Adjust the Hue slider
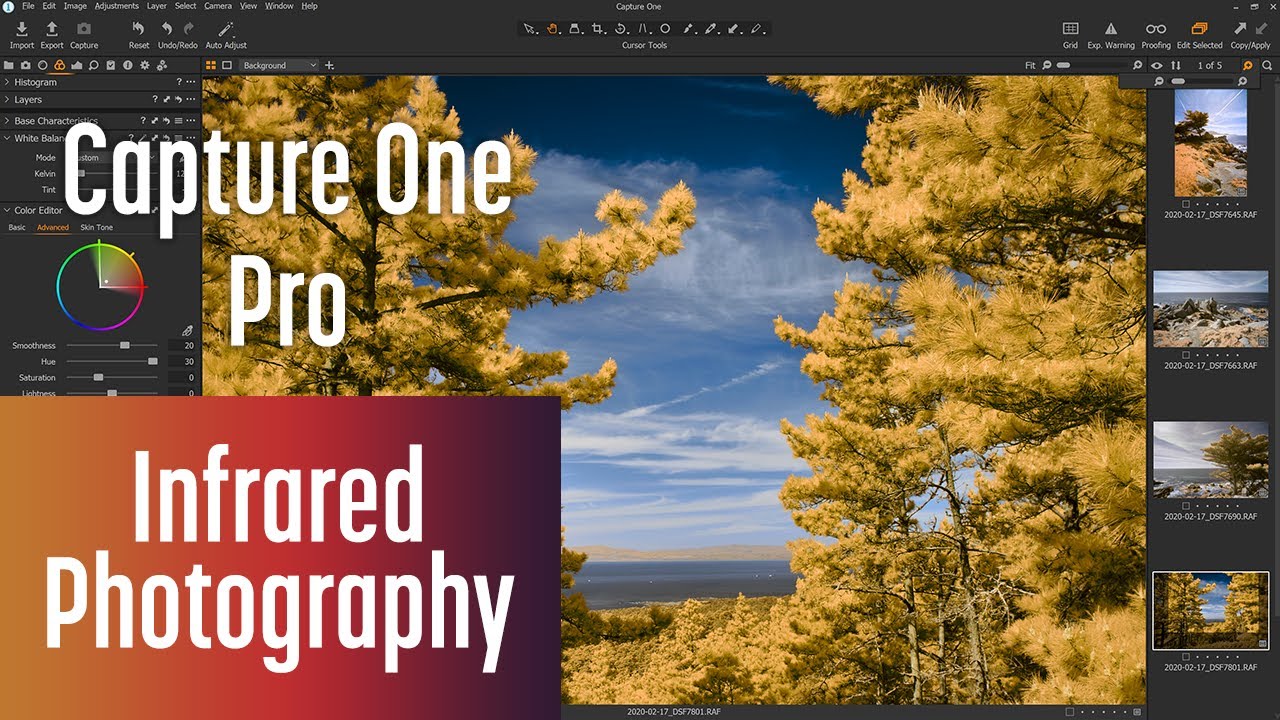Screen dimensions: 1280x720 click(x=111, y=361)
